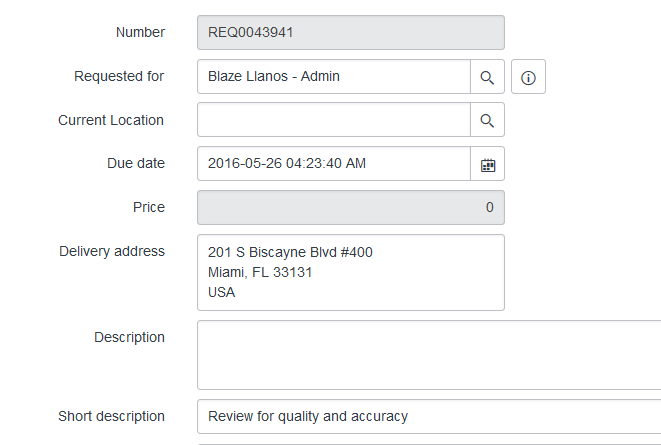Open the Requested for lookup search icon
Image resolution: width=661 pixels, height=445 pixels.
487,77
